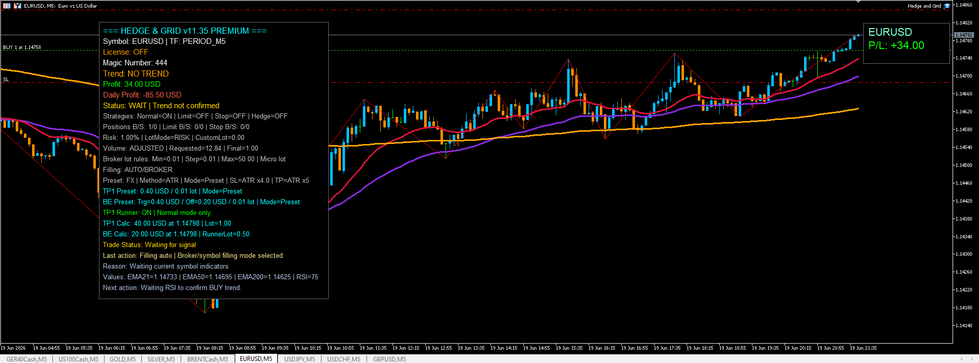The width and height of the screenshot is (979, 363).
Task: Click the 'HEDGE & GRID v11.35 PREMIUM' header
Action: (185, 31)
